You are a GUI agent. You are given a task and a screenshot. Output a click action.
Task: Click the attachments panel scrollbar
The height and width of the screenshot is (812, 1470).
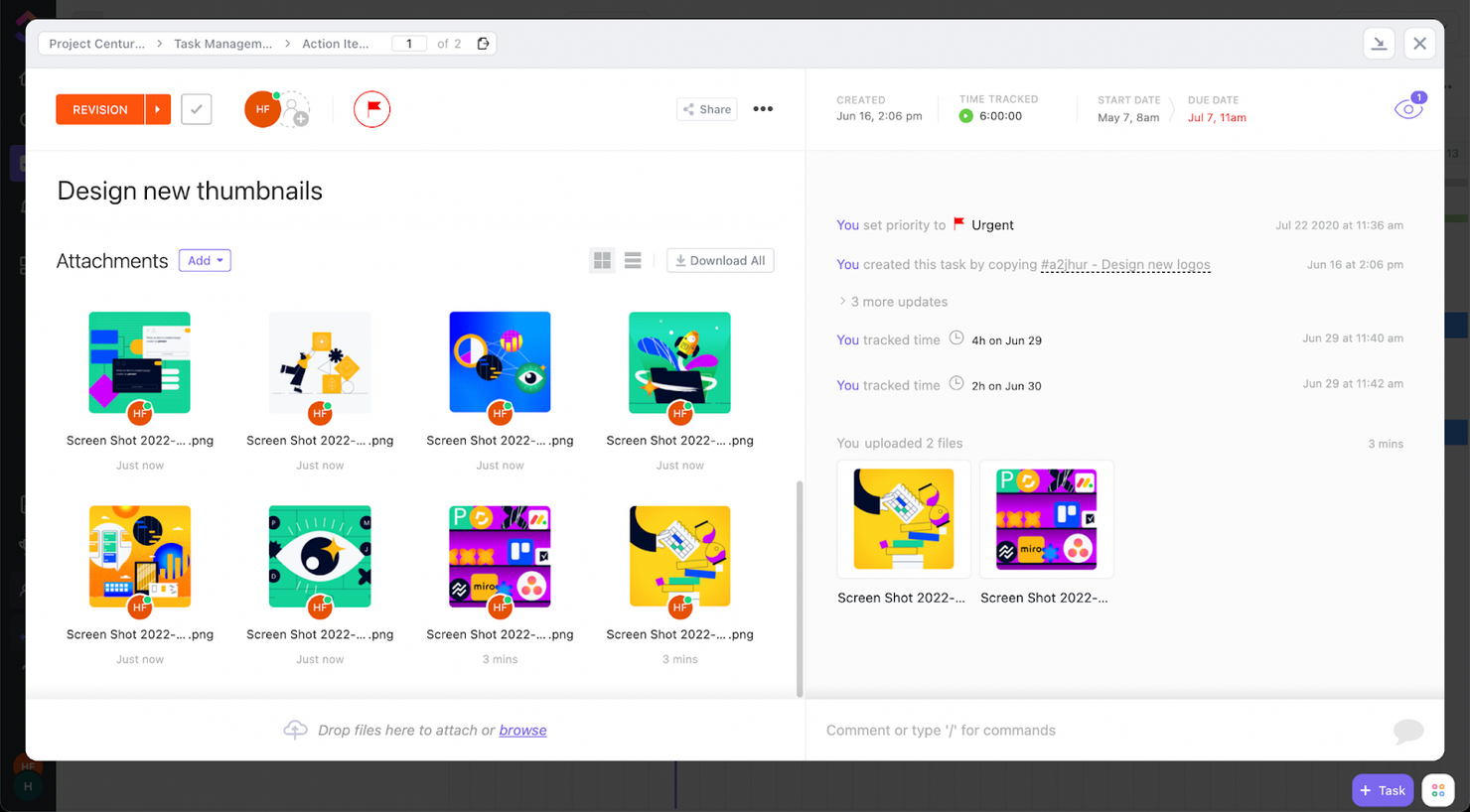[800, 590]
